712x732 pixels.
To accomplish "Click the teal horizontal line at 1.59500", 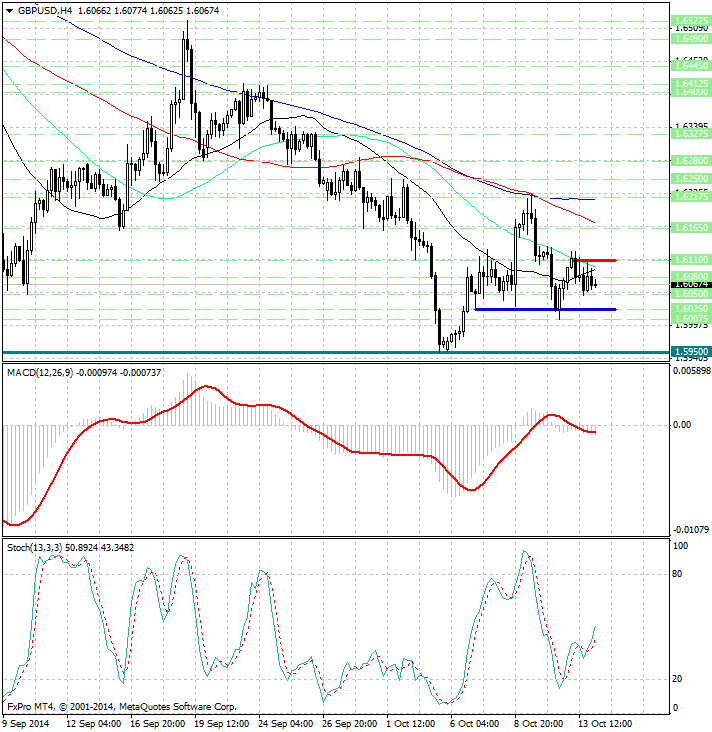I will pos(336,352).
